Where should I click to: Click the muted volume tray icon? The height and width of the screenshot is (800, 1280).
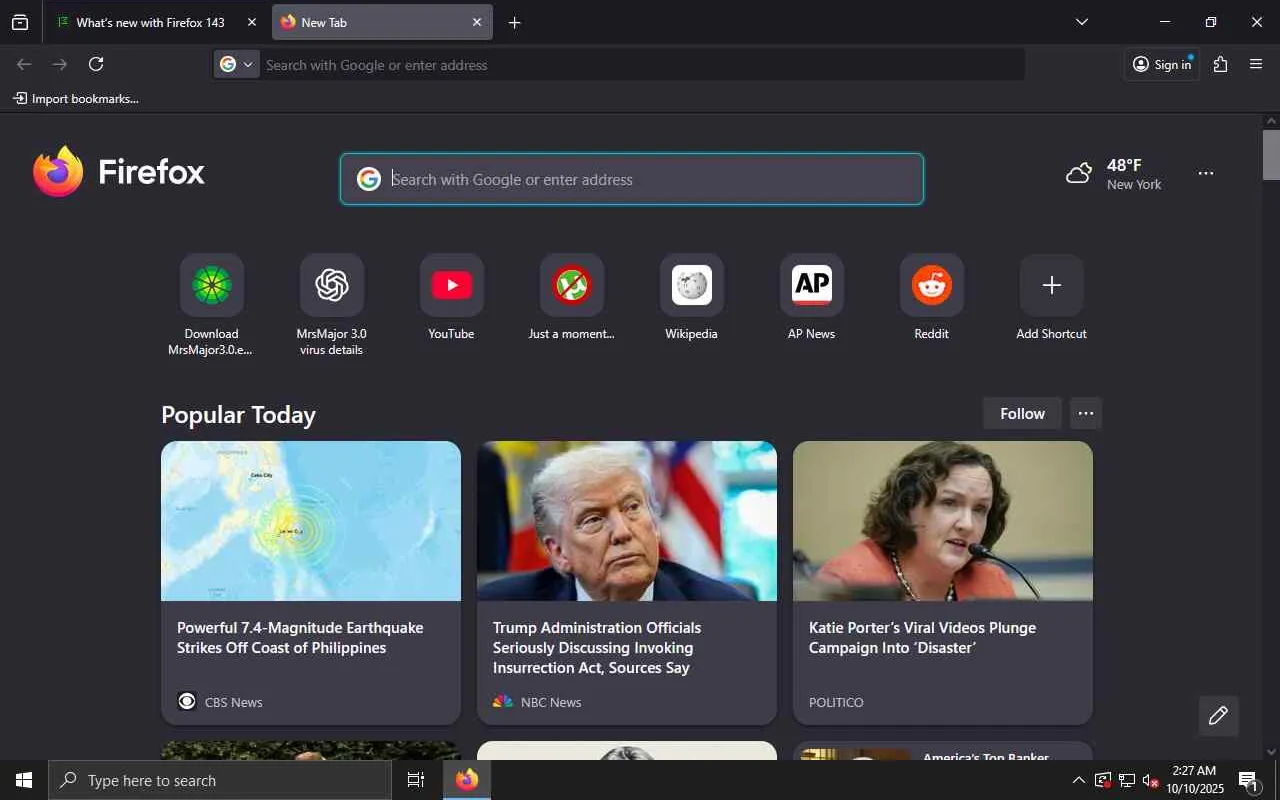(x=1150, y=780)
